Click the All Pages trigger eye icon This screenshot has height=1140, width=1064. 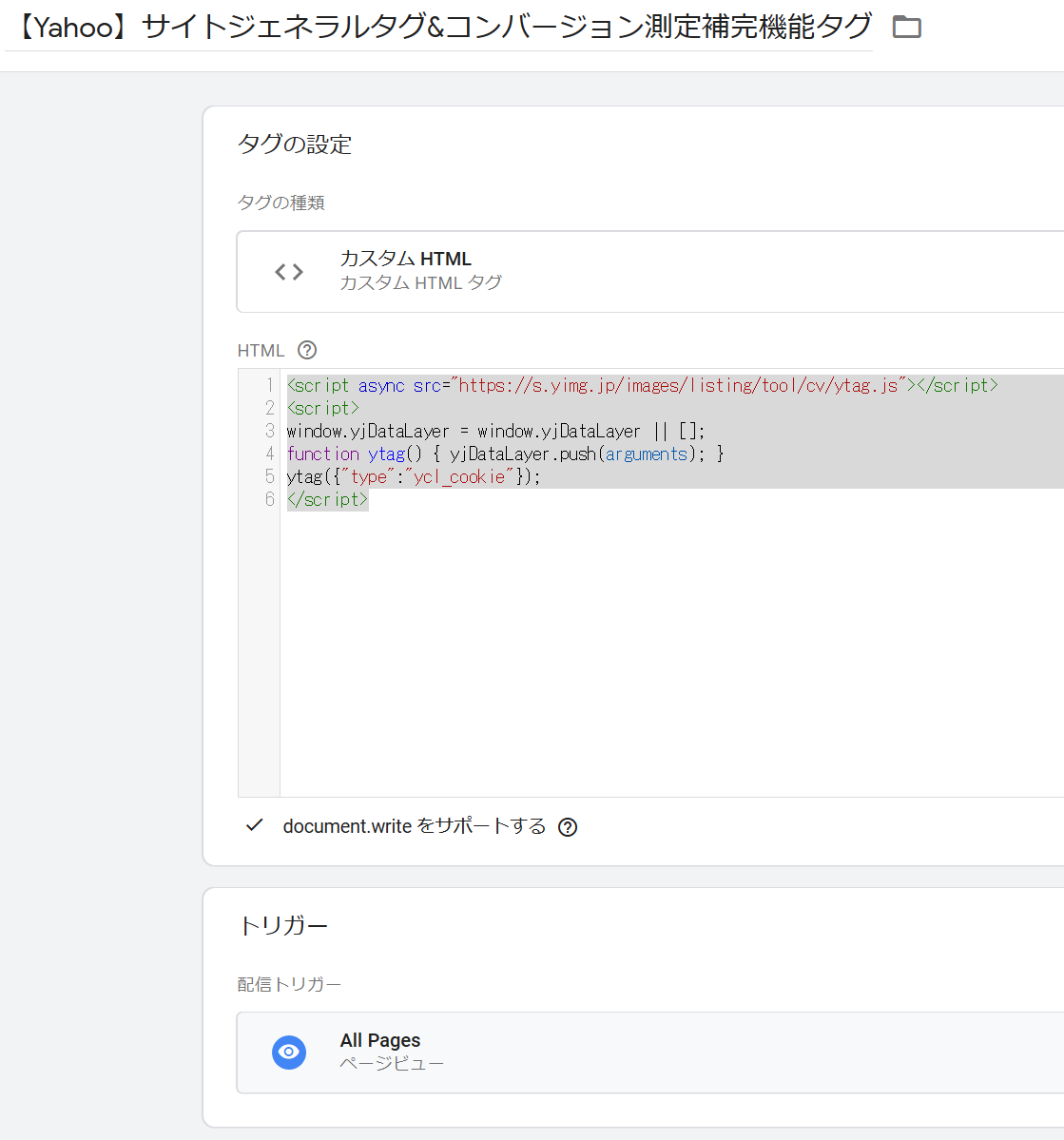(289, 1052)
